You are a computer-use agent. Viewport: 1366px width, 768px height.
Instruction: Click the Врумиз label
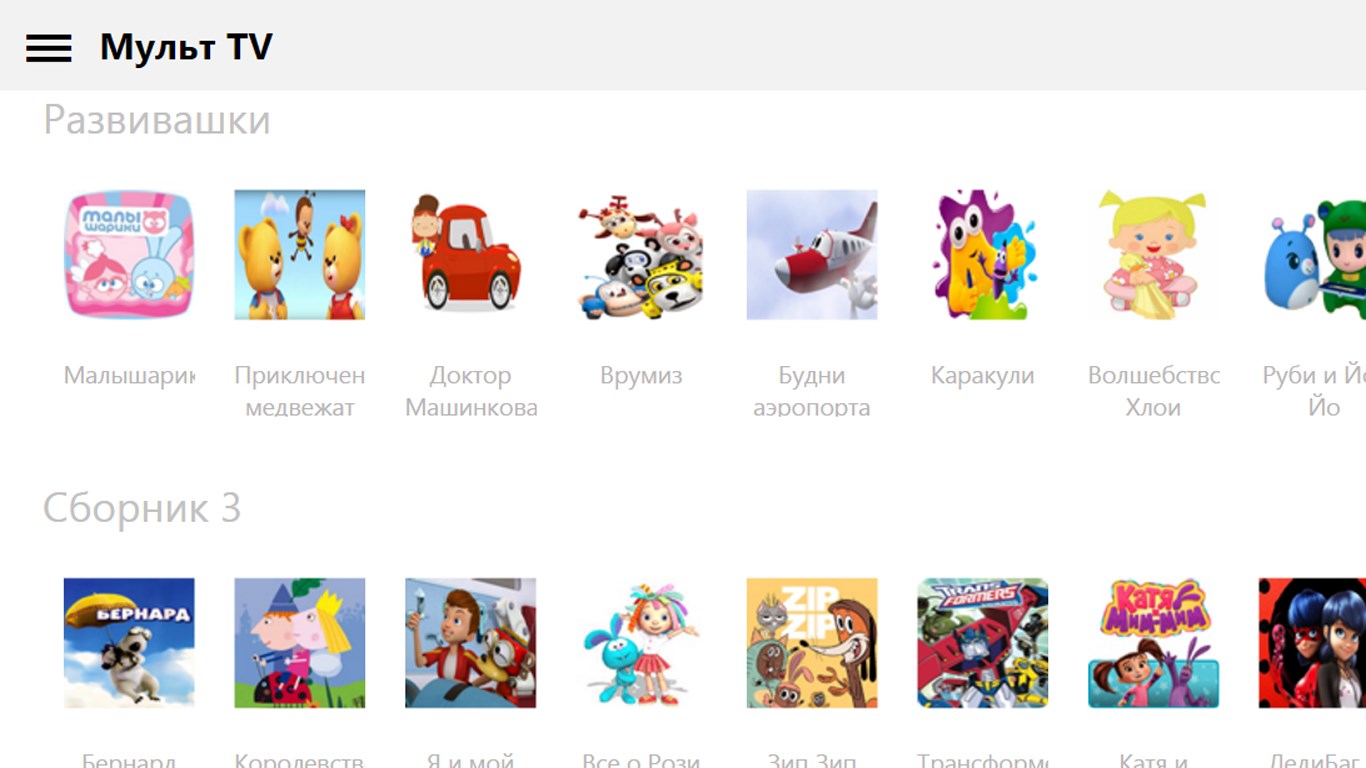(x=641, y=376)
